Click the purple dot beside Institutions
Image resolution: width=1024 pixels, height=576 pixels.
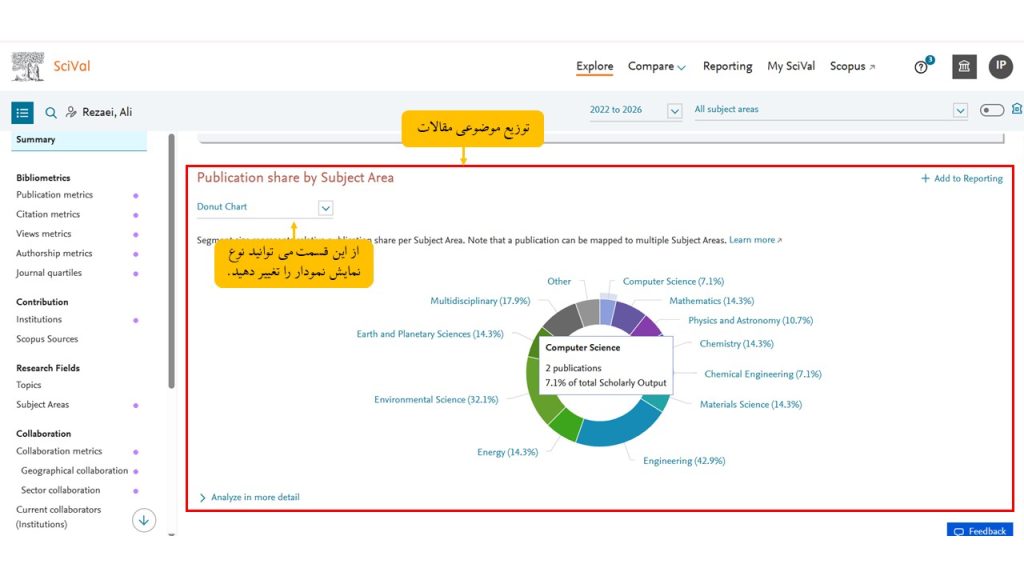pyautogui.click(x=136, y=320)
